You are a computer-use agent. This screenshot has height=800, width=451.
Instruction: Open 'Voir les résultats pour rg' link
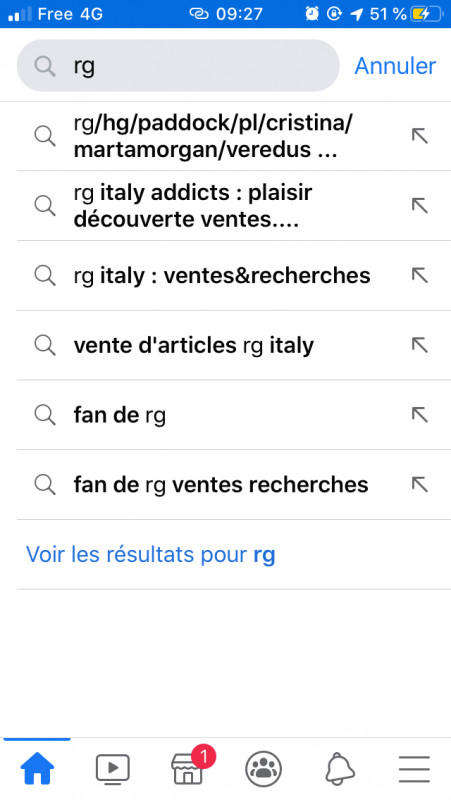point(151,554)
